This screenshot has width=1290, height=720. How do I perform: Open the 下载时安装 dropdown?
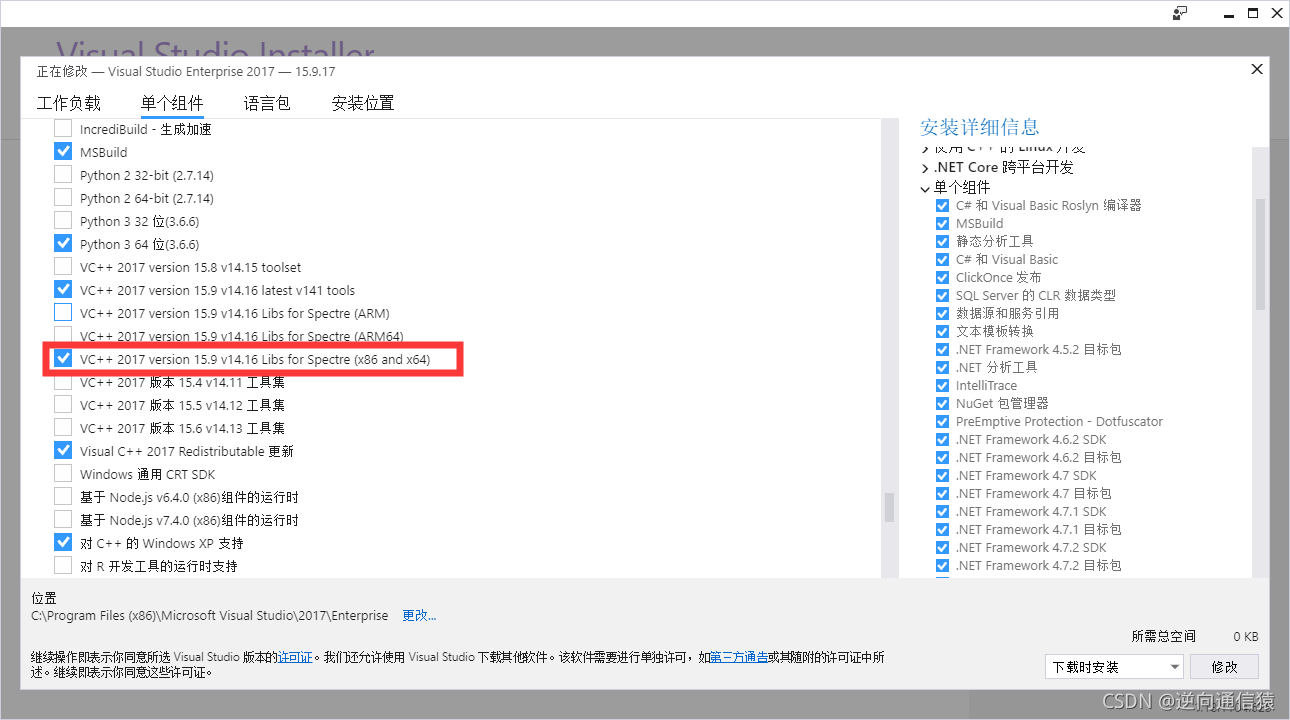point(1114,667)
